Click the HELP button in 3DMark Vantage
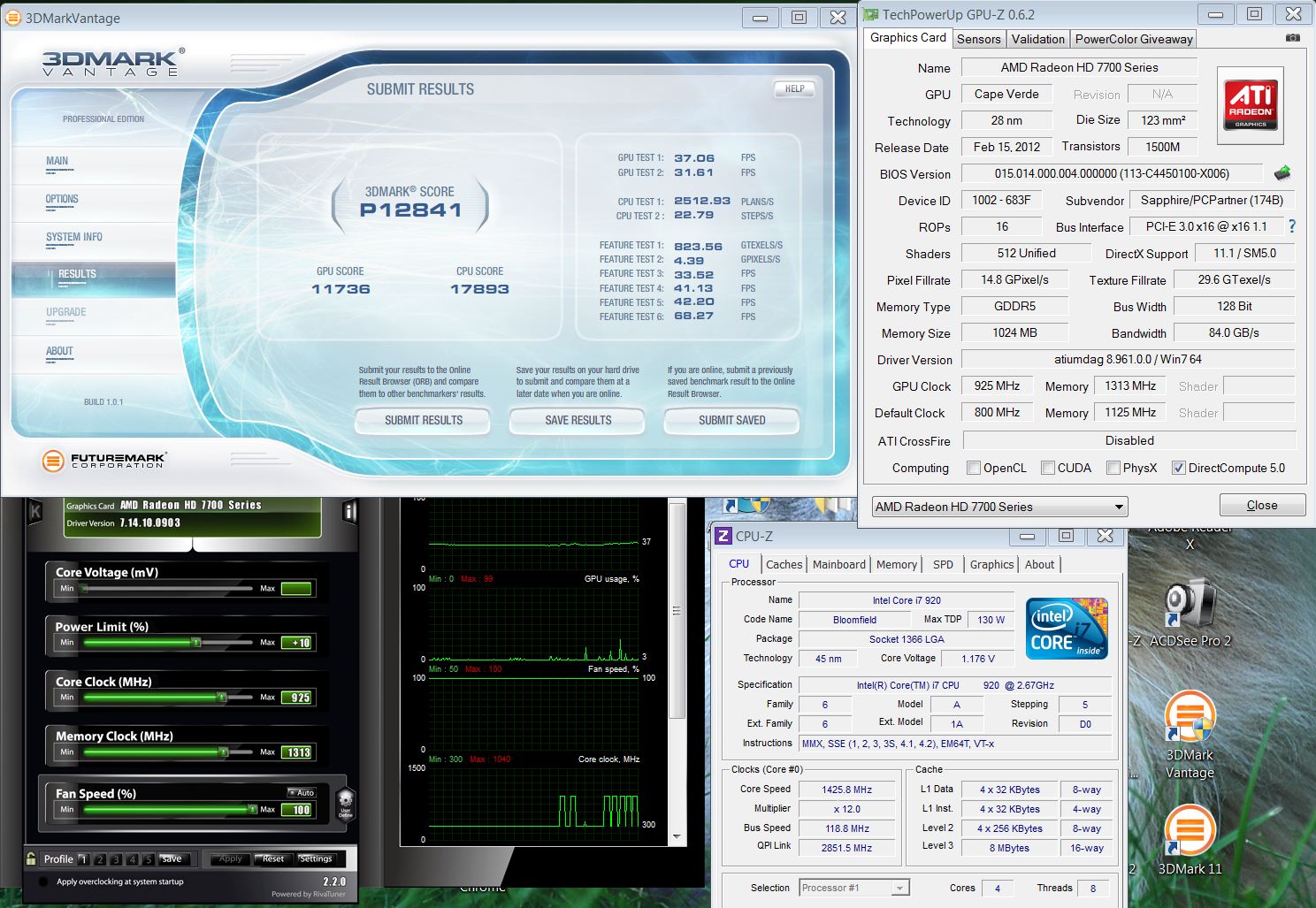This screenshot has width=1316, height=908. point(794,88)
